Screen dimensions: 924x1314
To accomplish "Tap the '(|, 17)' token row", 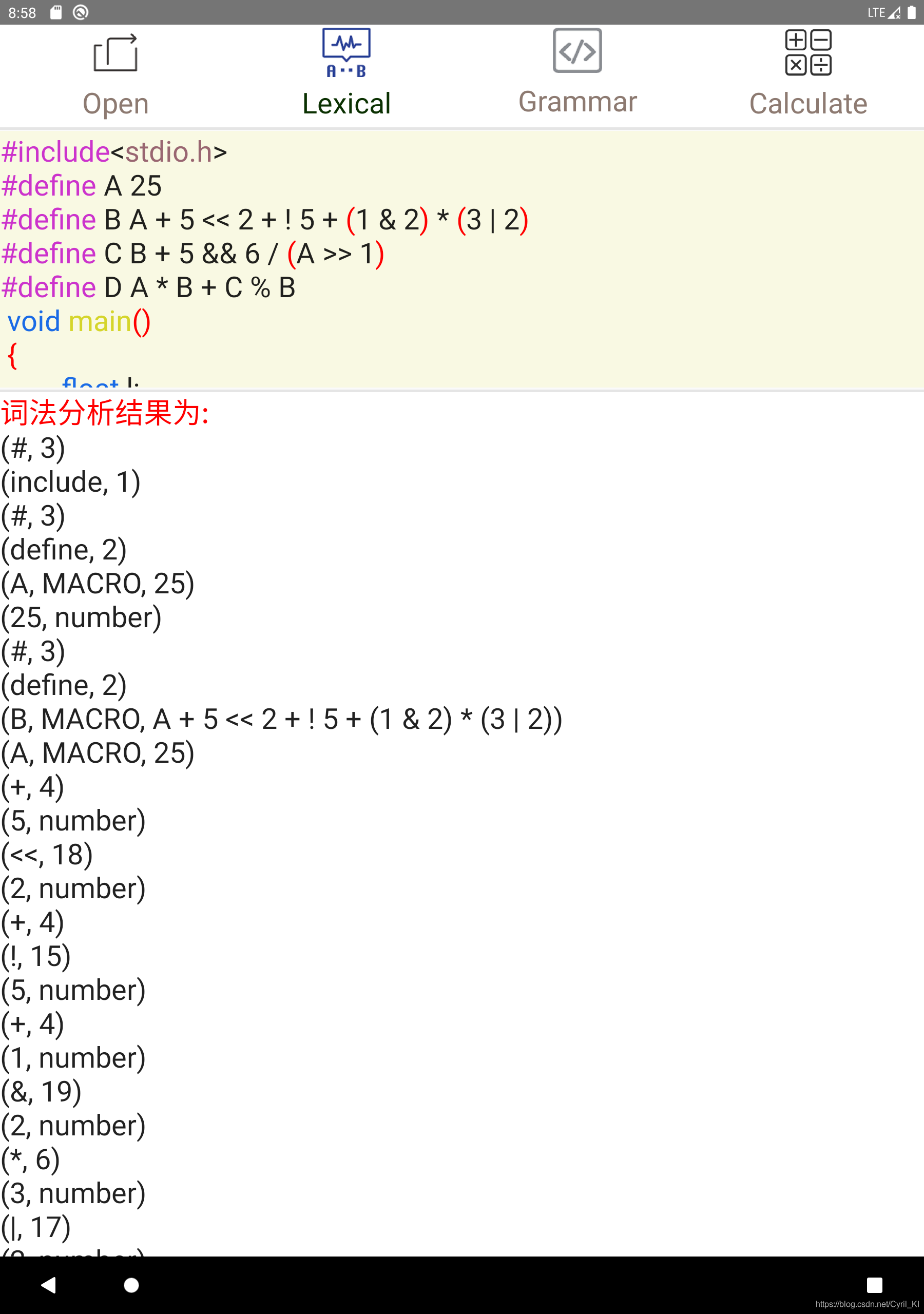I will tap(36, 1228).
